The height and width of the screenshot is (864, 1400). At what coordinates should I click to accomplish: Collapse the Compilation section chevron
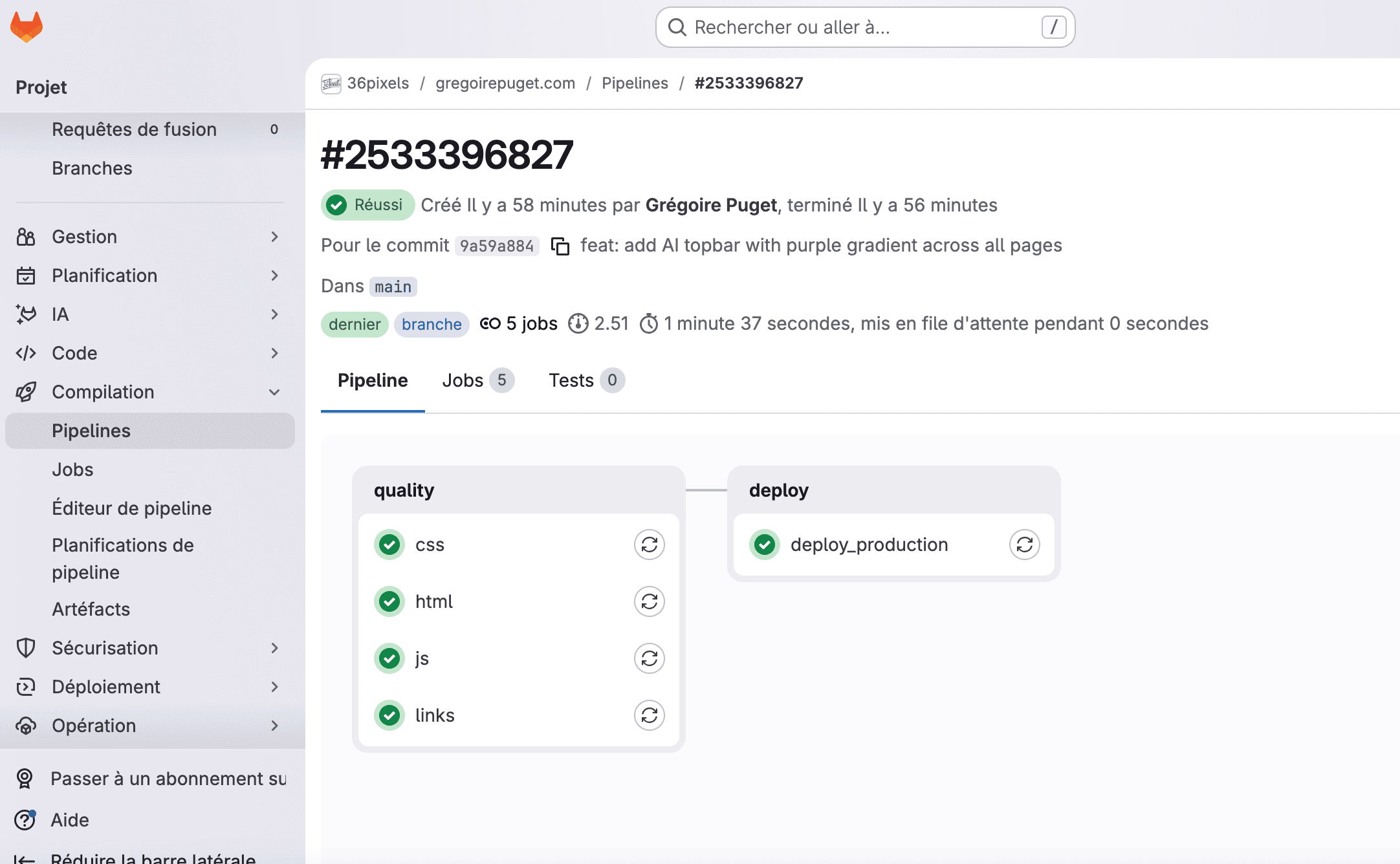click(274, 392)
